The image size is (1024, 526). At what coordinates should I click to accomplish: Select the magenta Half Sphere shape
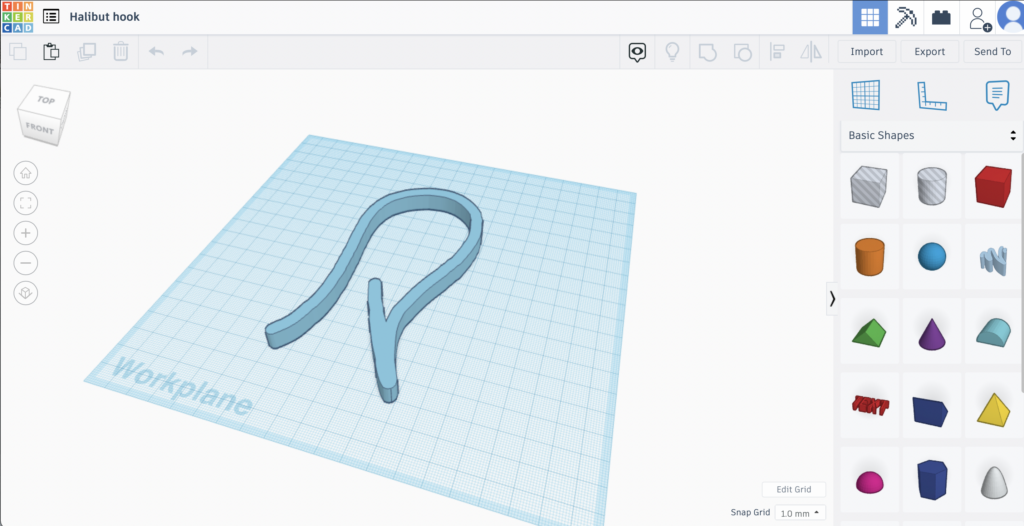click(x=869, y=482)
